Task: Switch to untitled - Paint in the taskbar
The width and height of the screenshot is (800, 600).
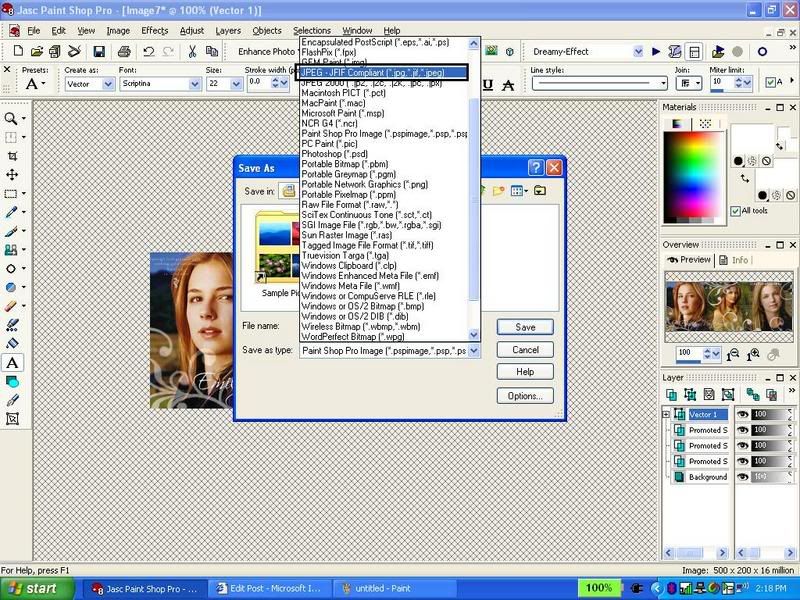Action: tap(395, 589)
